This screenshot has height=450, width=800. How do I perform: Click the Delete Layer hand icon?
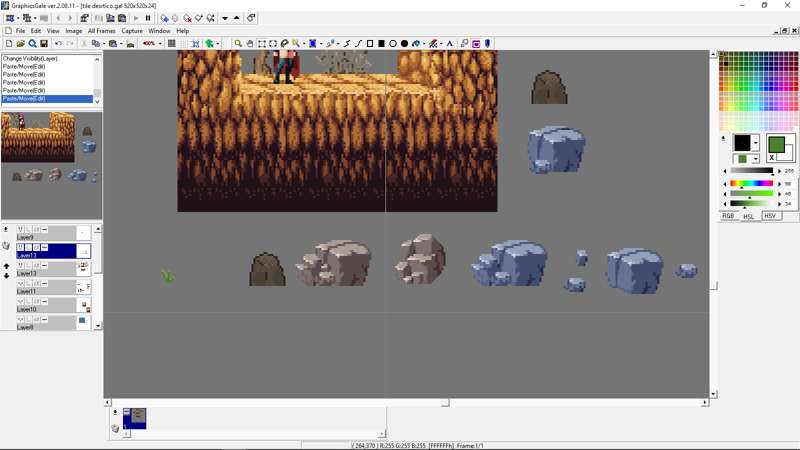(x=6, y=246)
